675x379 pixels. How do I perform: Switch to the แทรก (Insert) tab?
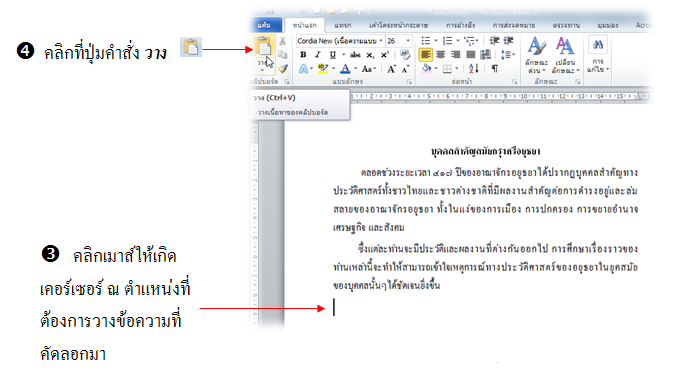[343, 25]
